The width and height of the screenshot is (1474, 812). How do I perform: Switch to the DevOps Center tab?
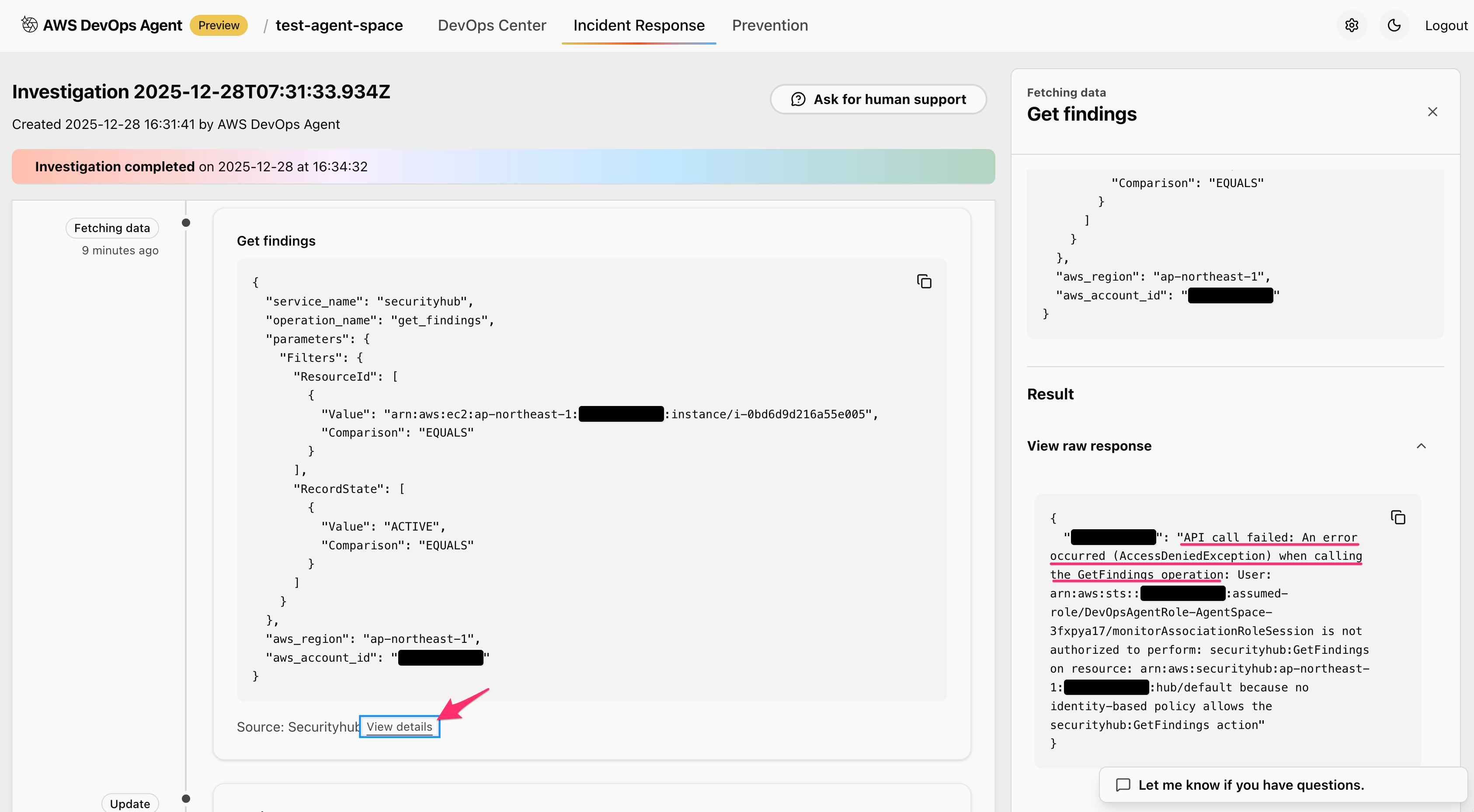pos(491,25)
